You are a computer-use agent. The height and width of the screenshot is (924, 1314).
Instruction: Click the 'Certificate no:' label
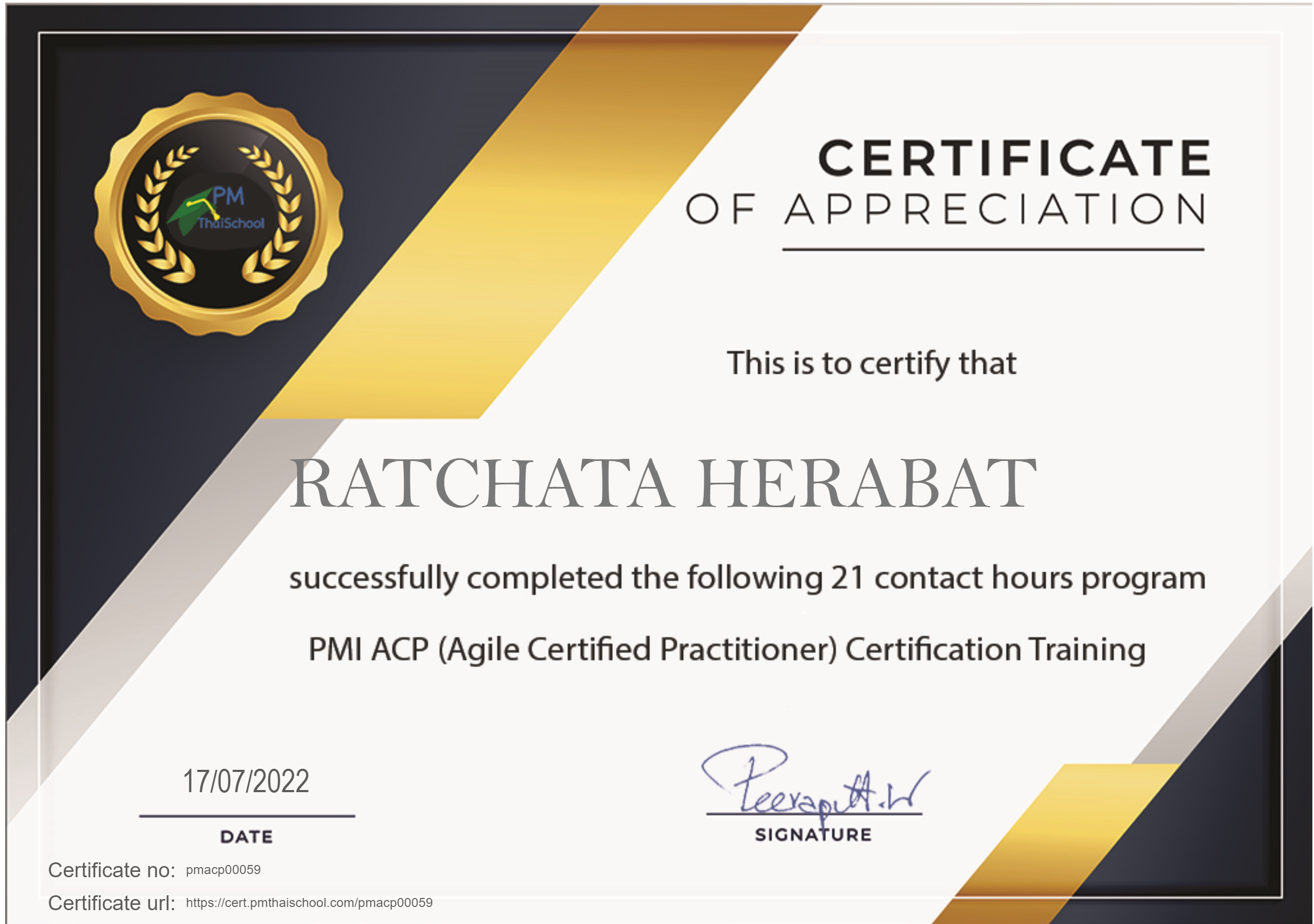[112, 870]
